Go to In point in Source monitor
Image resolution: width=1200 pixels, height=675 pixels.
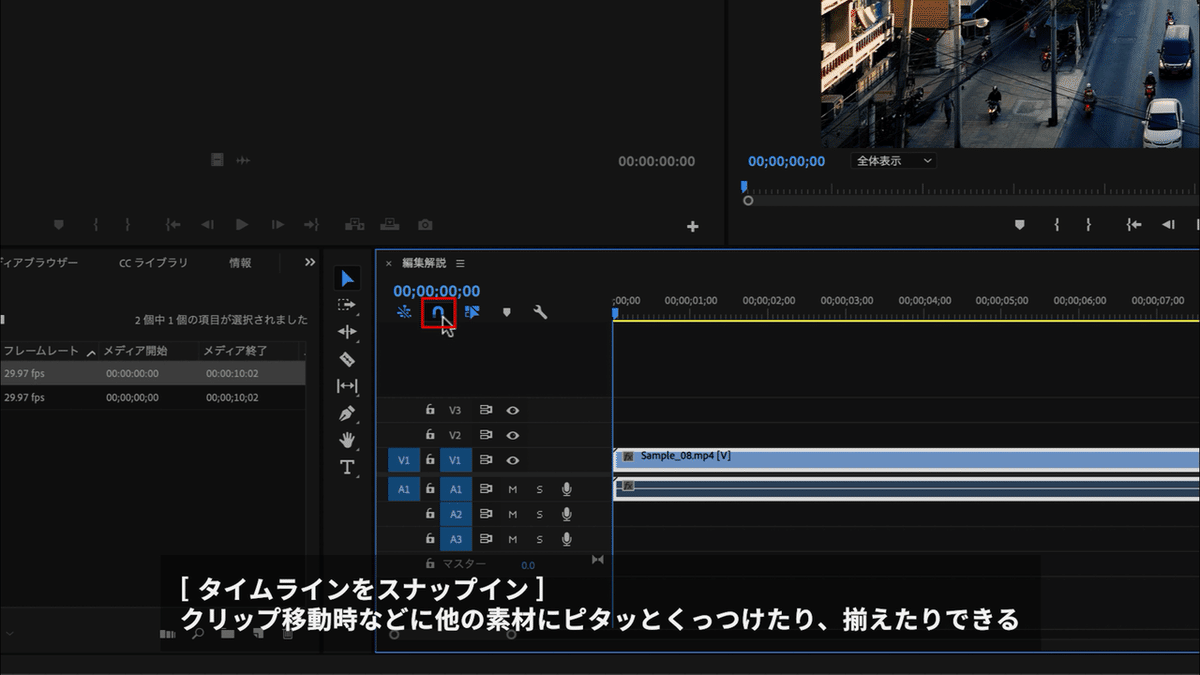pyautogui.click(x=173, y=225)
